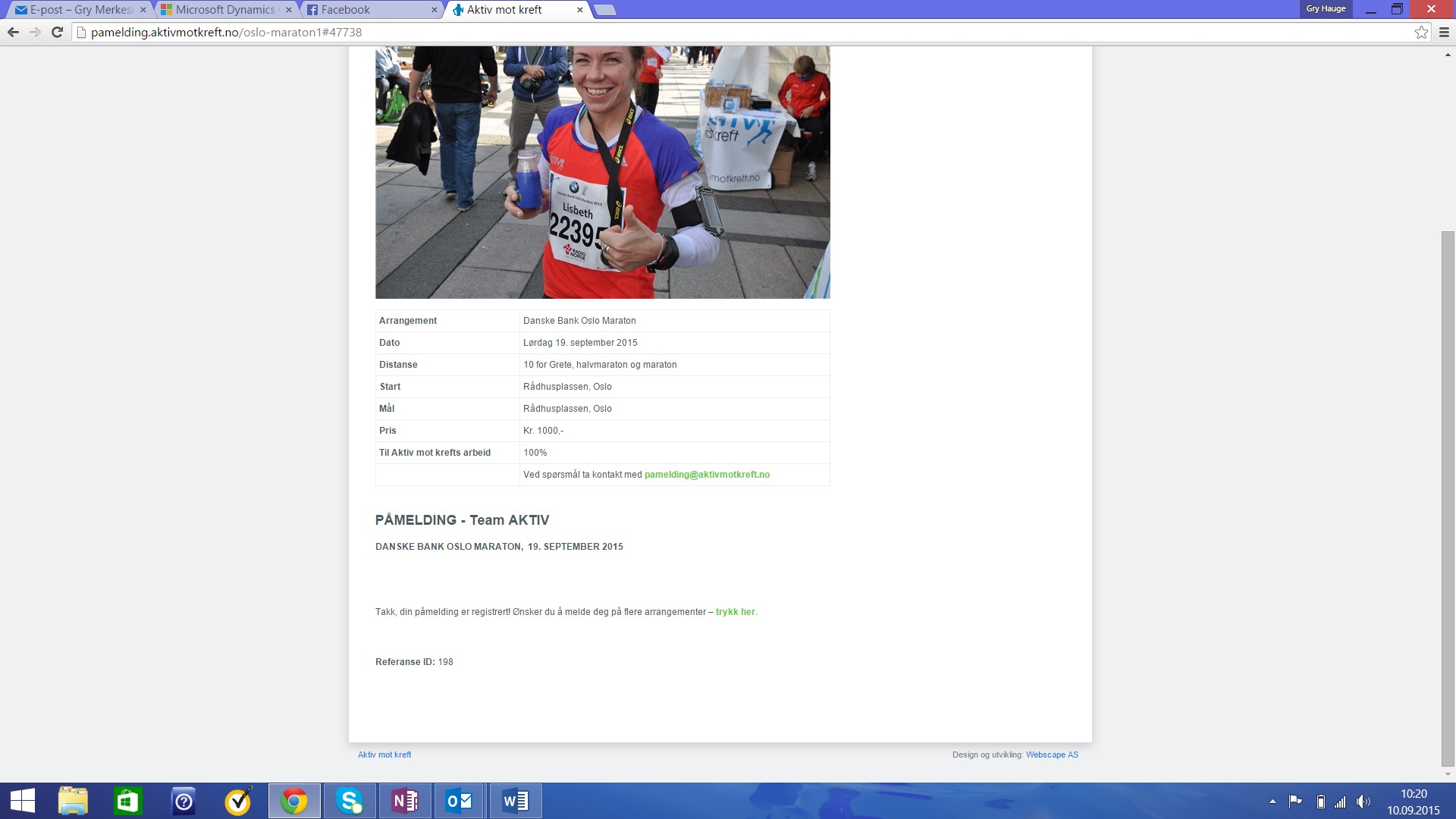
Task: Open Skype from the taskbar
Action: [x=350, y=801]
